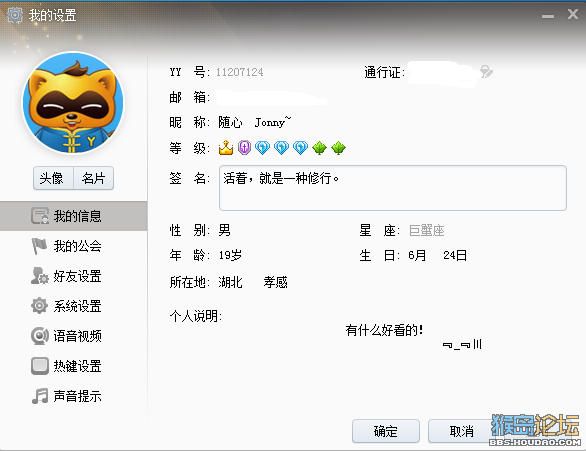Click the 个人说明 text 有什么好看的!
The height and width of the screenshot is (451, 586).
385,330
